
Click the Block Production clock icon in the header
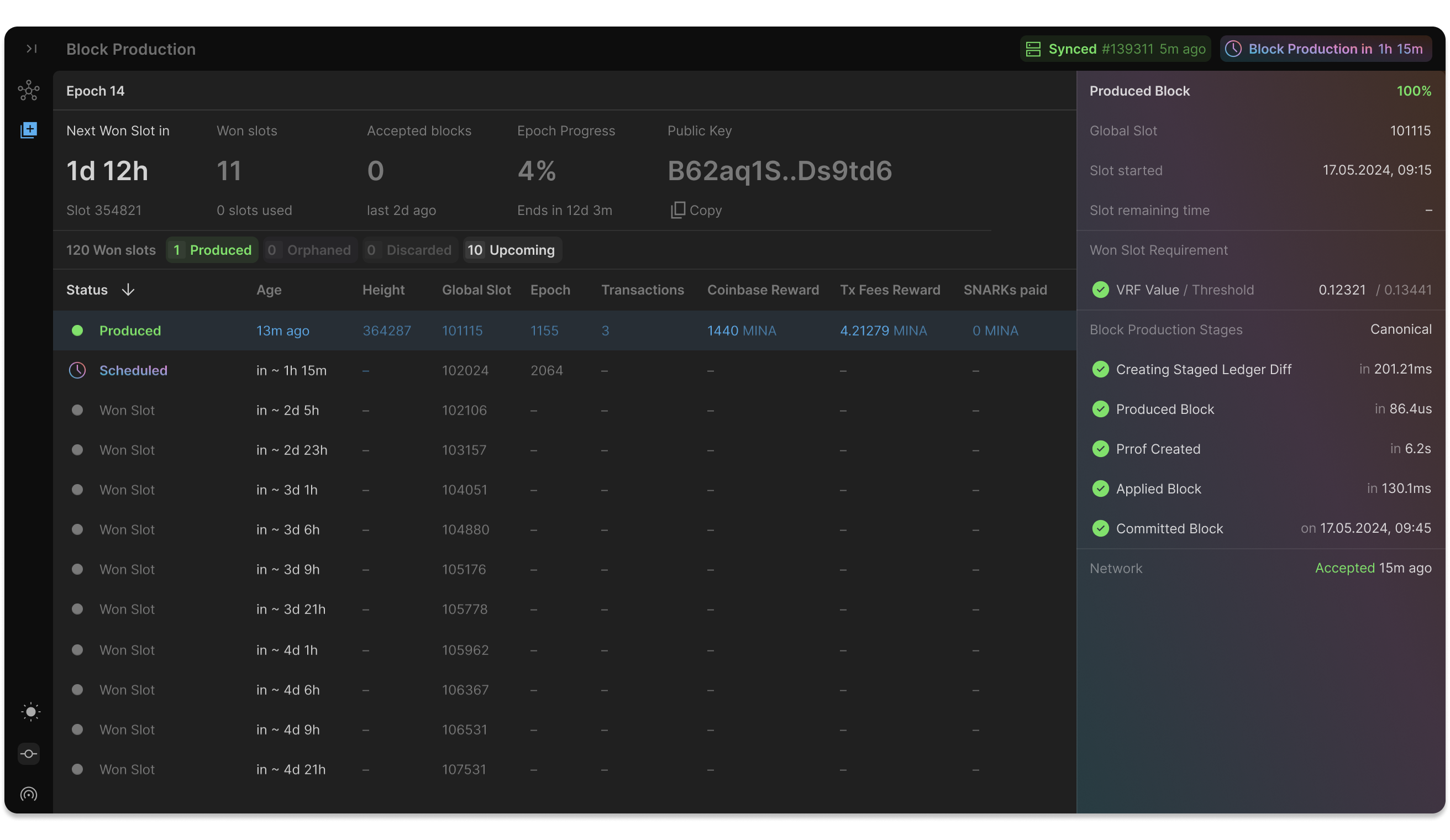[1233, 49]
